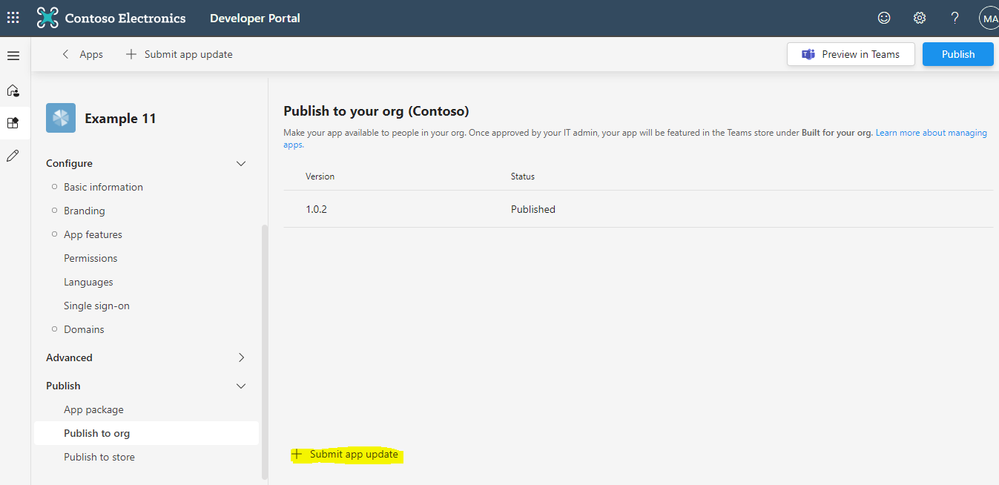This screenshot has width=999, height=485.
Task: Toggle the hamburger navigation menu
Action: pyautogui.click(x=13, y=55)
